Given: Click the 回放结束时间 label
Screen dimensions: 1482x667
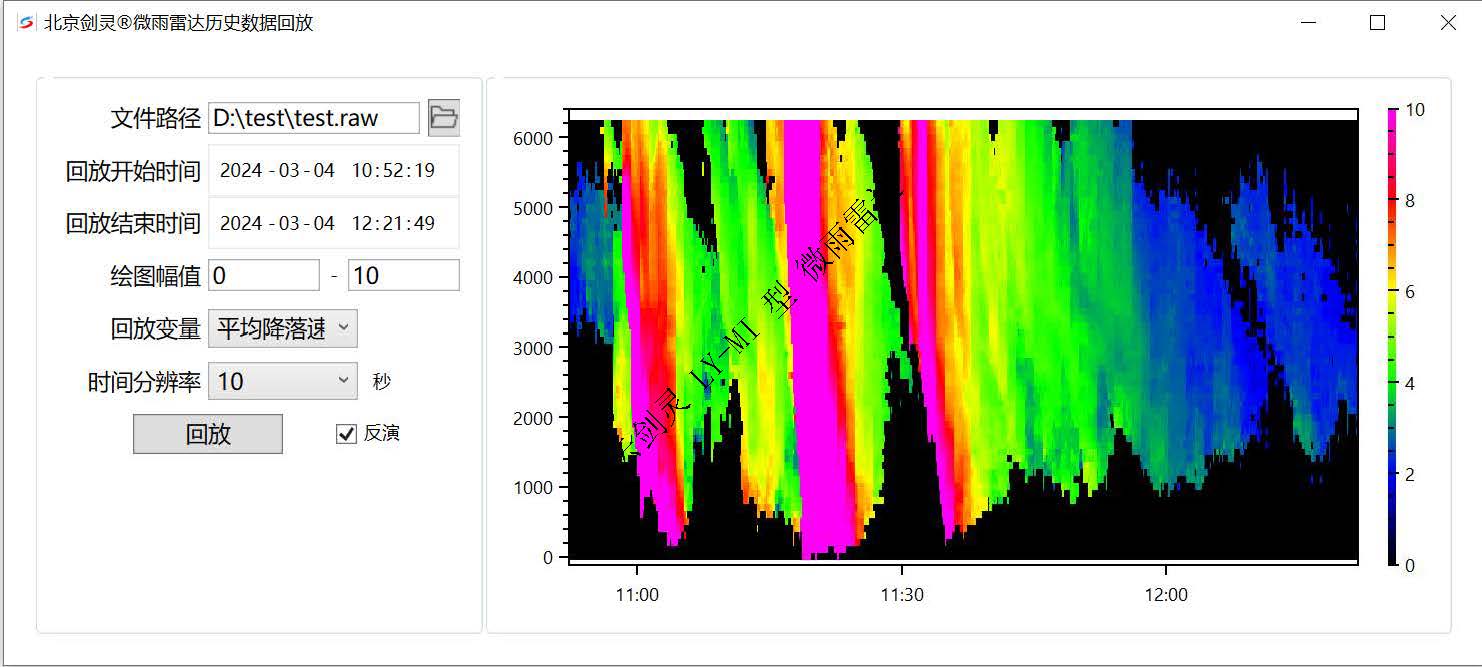Looking at the screenshot, I should click(133, 224).
